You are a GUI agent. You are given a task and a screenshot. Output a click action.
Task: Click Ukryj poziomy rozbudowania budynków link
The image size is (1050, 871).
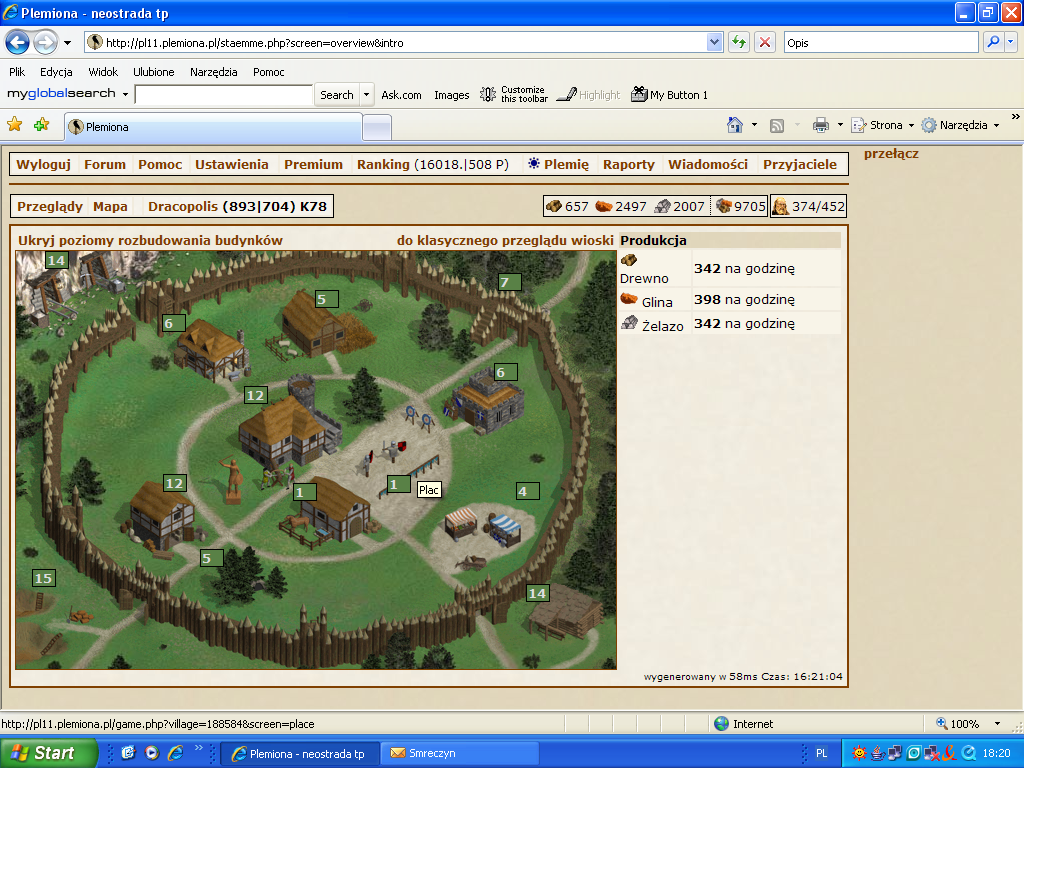tap(151, 240)
